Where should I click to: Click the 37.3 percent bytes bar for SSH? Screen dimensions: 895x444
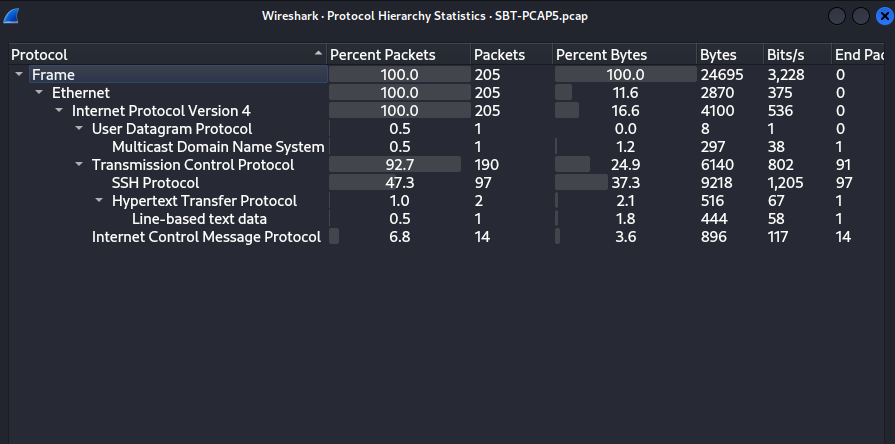pyautogui.click(x=626, y=183)
